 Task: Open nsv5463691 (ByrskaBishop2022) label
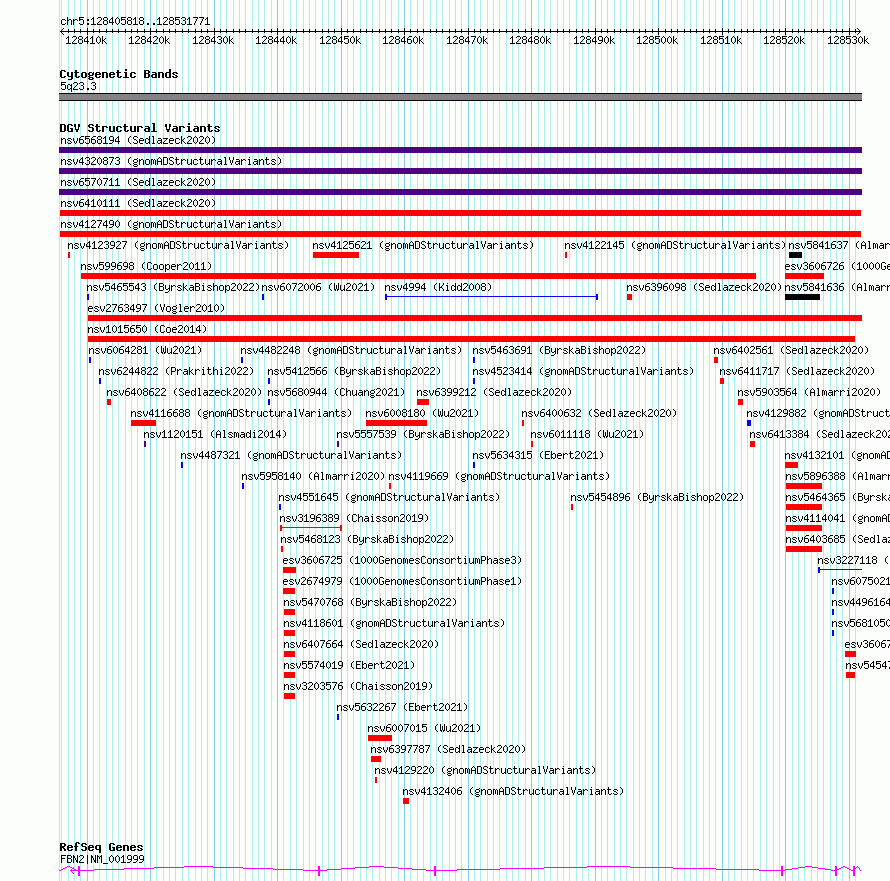click(559, 350)
